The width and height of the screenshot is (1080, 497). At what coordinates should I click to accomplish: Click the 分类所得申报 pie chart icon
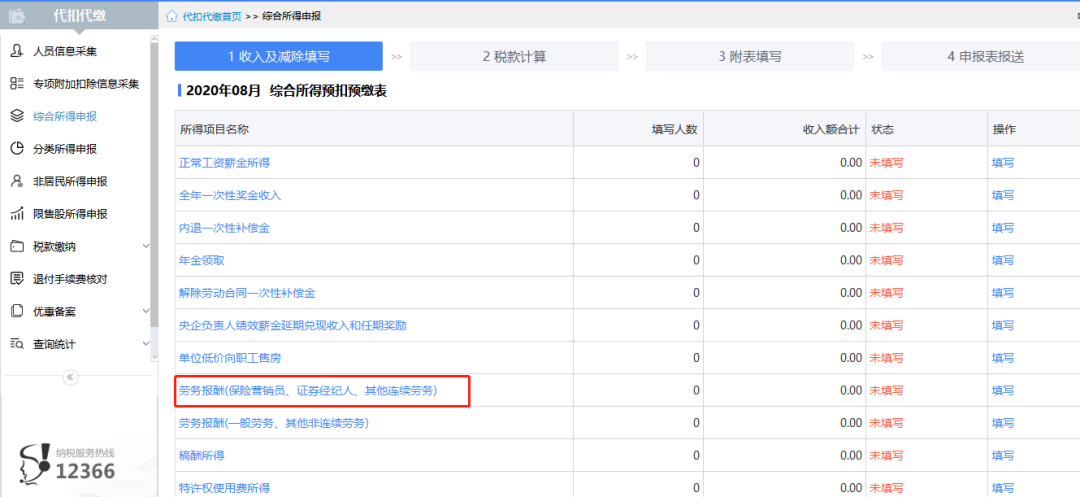(x=17, y=149)
